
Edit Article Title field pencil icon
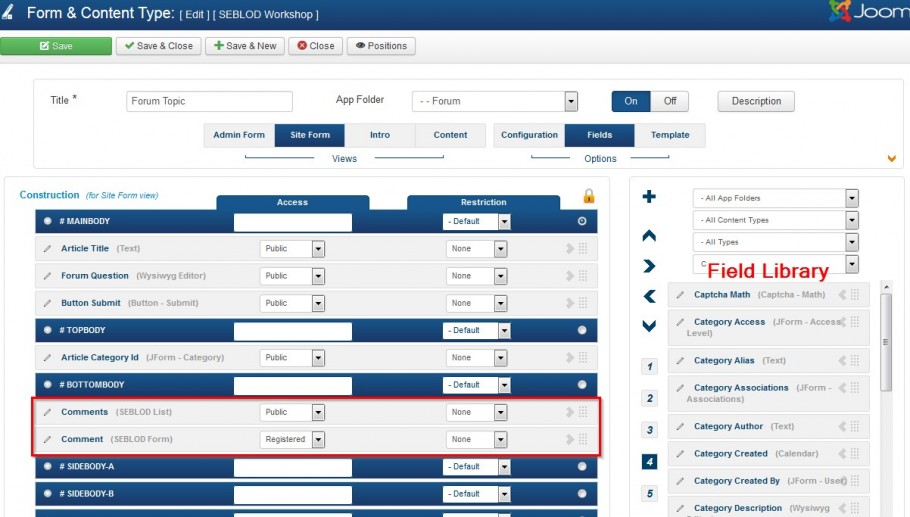click(47, 248)
